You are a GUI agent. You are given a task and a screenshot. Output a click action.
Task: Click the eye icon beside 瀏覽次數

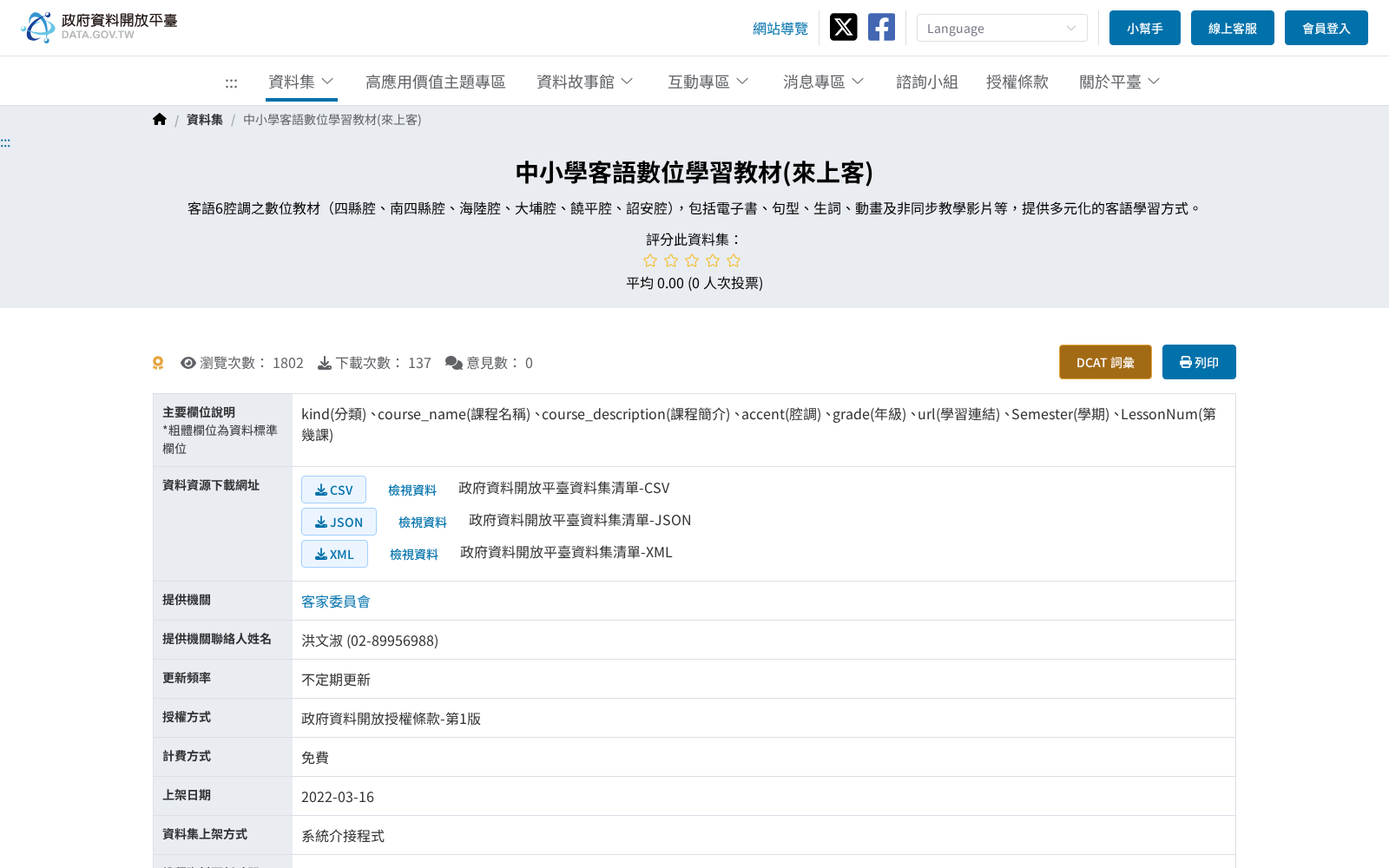pyautogui.click(x=188, y=363)
